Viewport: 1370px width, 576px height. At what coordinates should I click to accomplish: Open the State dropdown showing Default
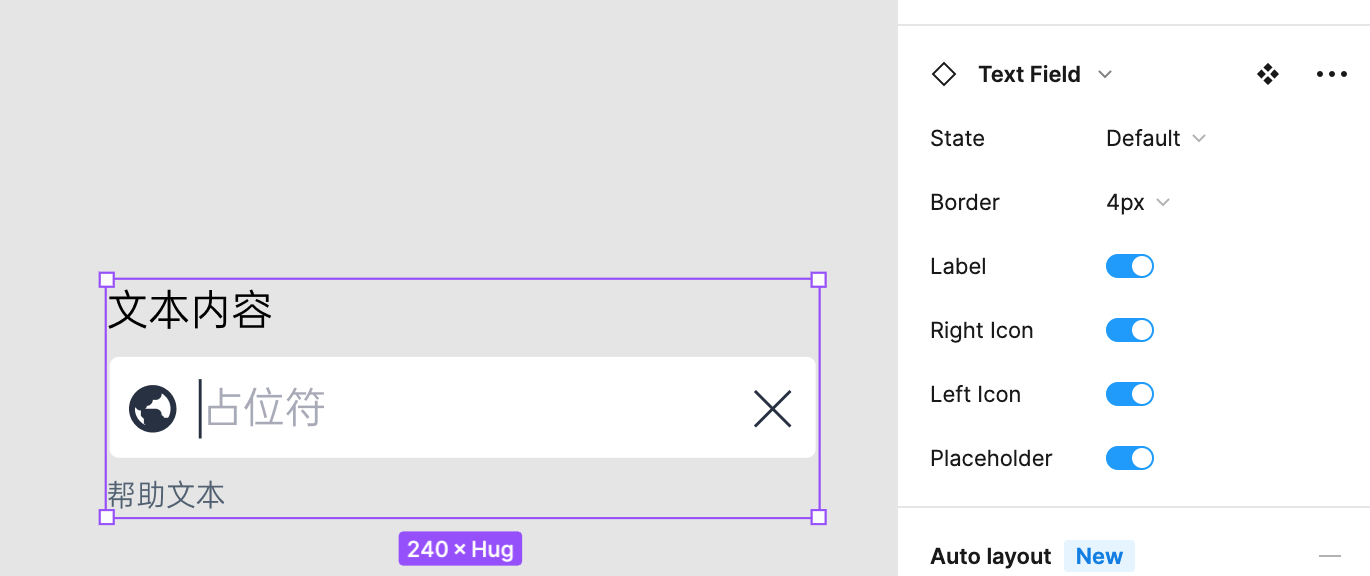1155,138
